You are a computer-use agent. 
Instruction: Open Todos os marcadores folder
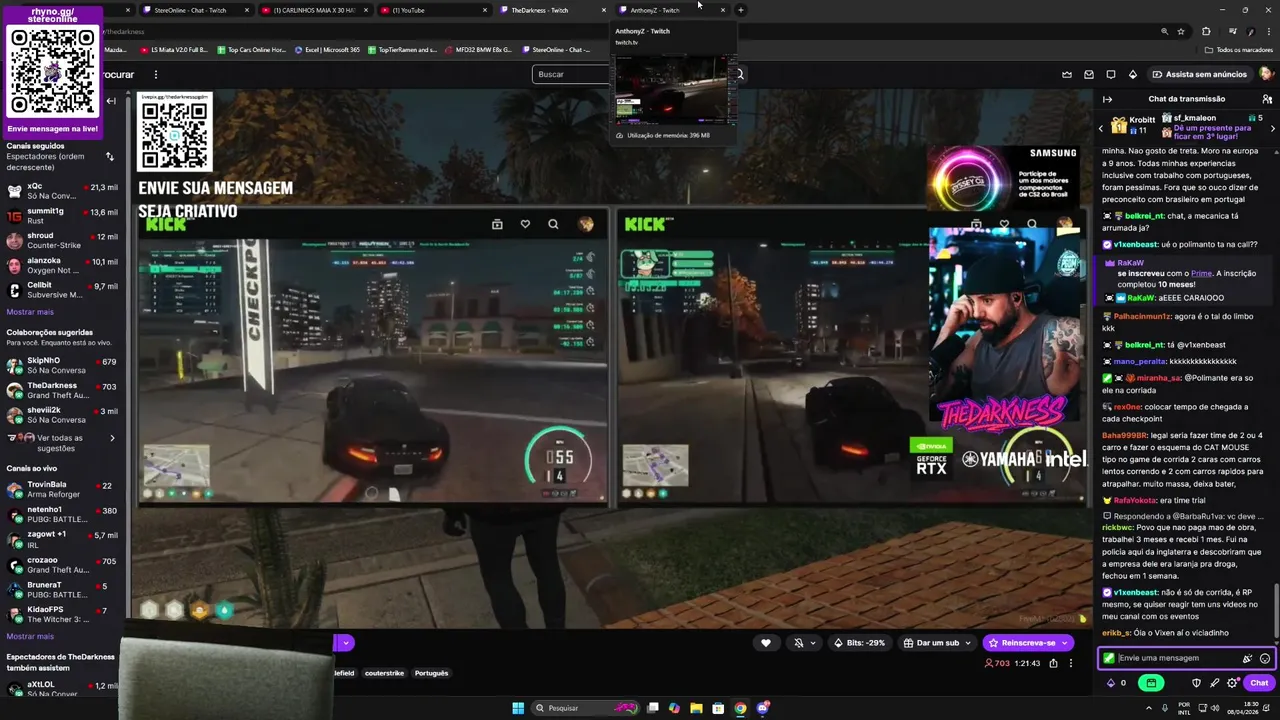pyautogui.click(x=1238, y=49)
